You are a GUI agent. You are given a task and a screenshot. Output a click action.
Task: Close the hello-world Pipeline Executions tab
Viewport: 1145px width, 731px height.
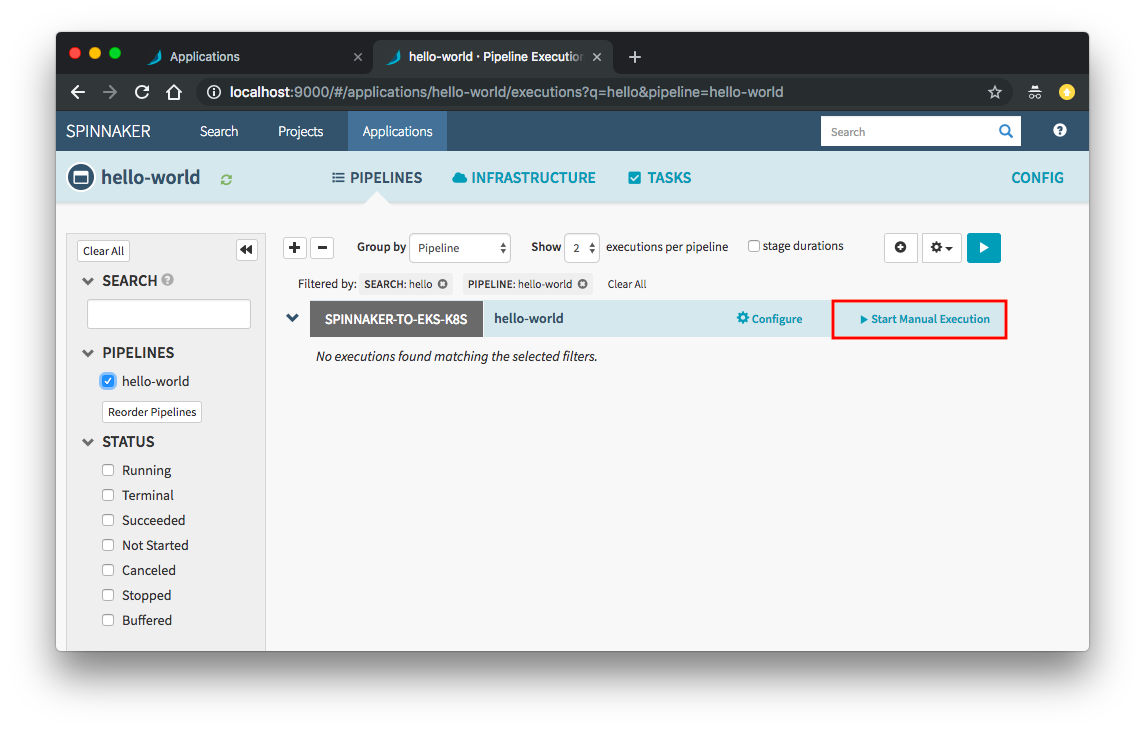pos(597,57)
